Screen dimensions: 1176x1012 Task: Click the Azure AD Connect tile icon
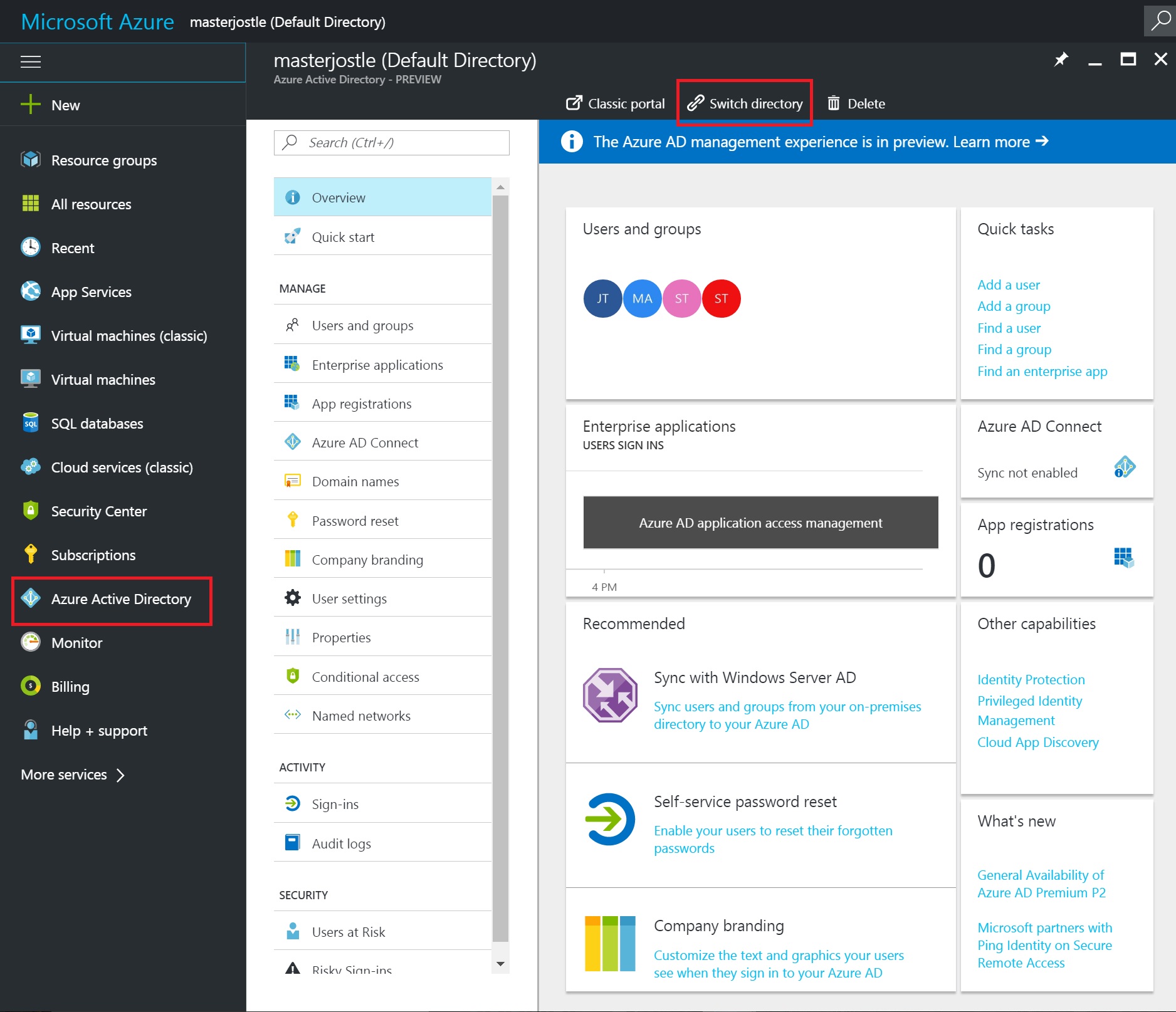tap(1125, 467)
